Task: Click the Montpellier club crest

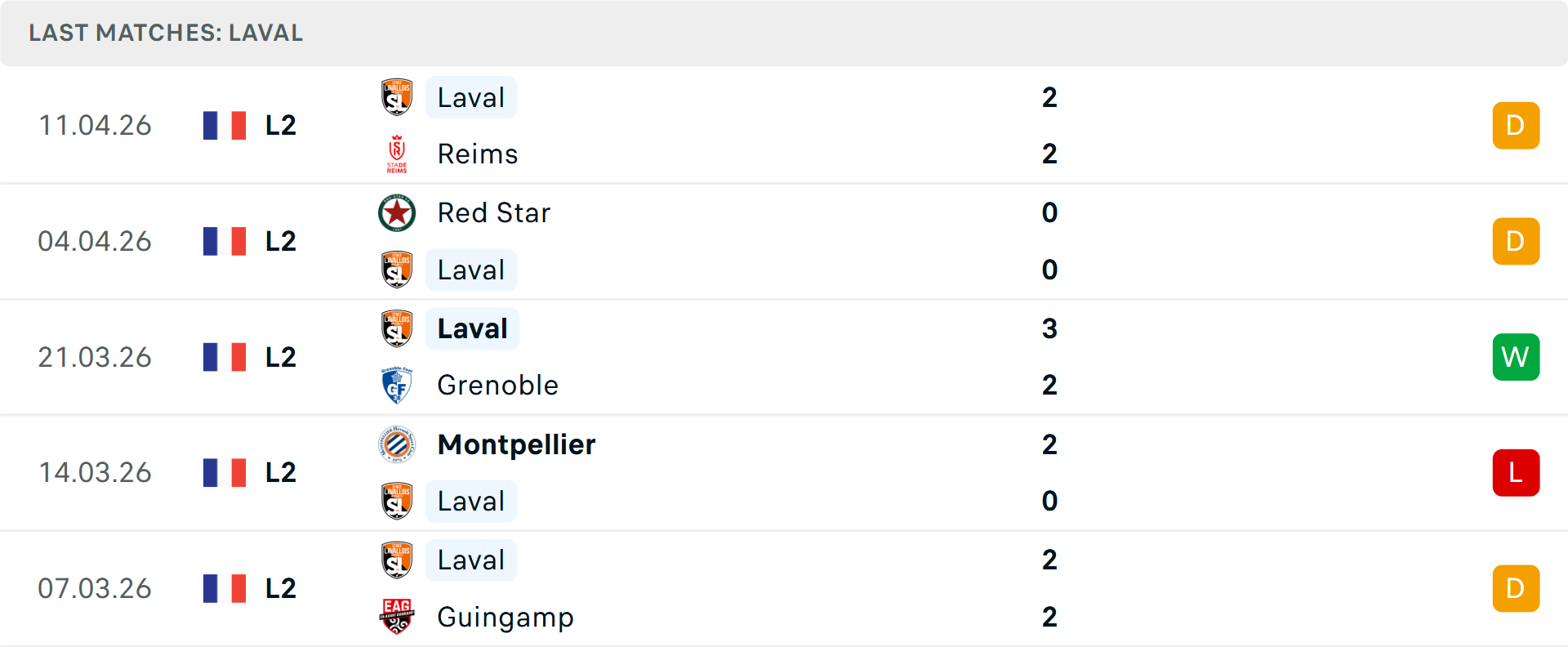Action: point(397,444)
